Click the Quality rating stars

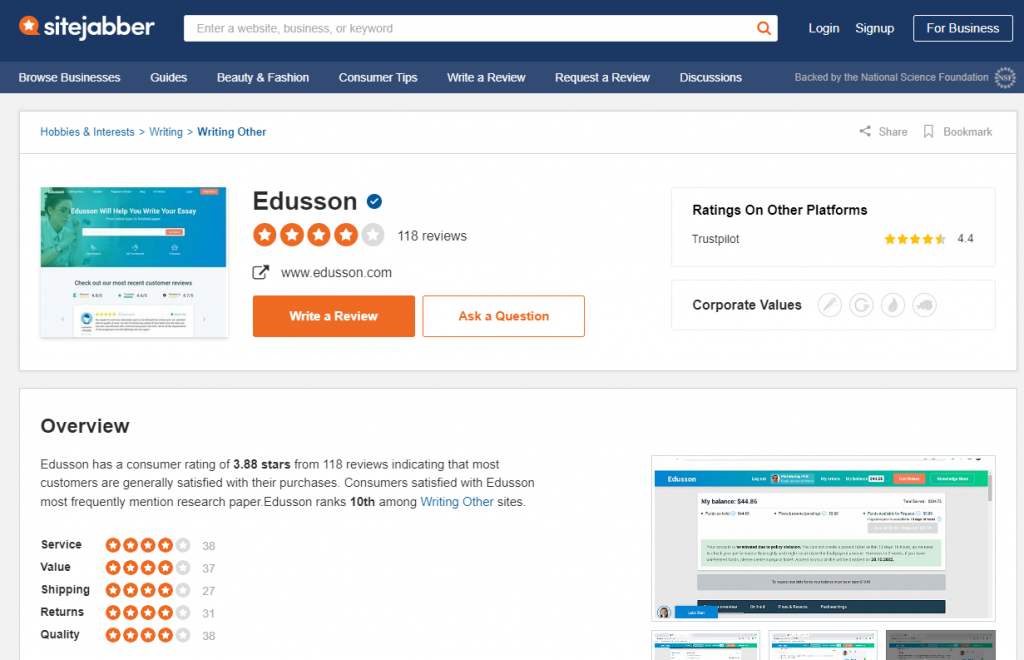pyautogui.click(x=148, y=635)
